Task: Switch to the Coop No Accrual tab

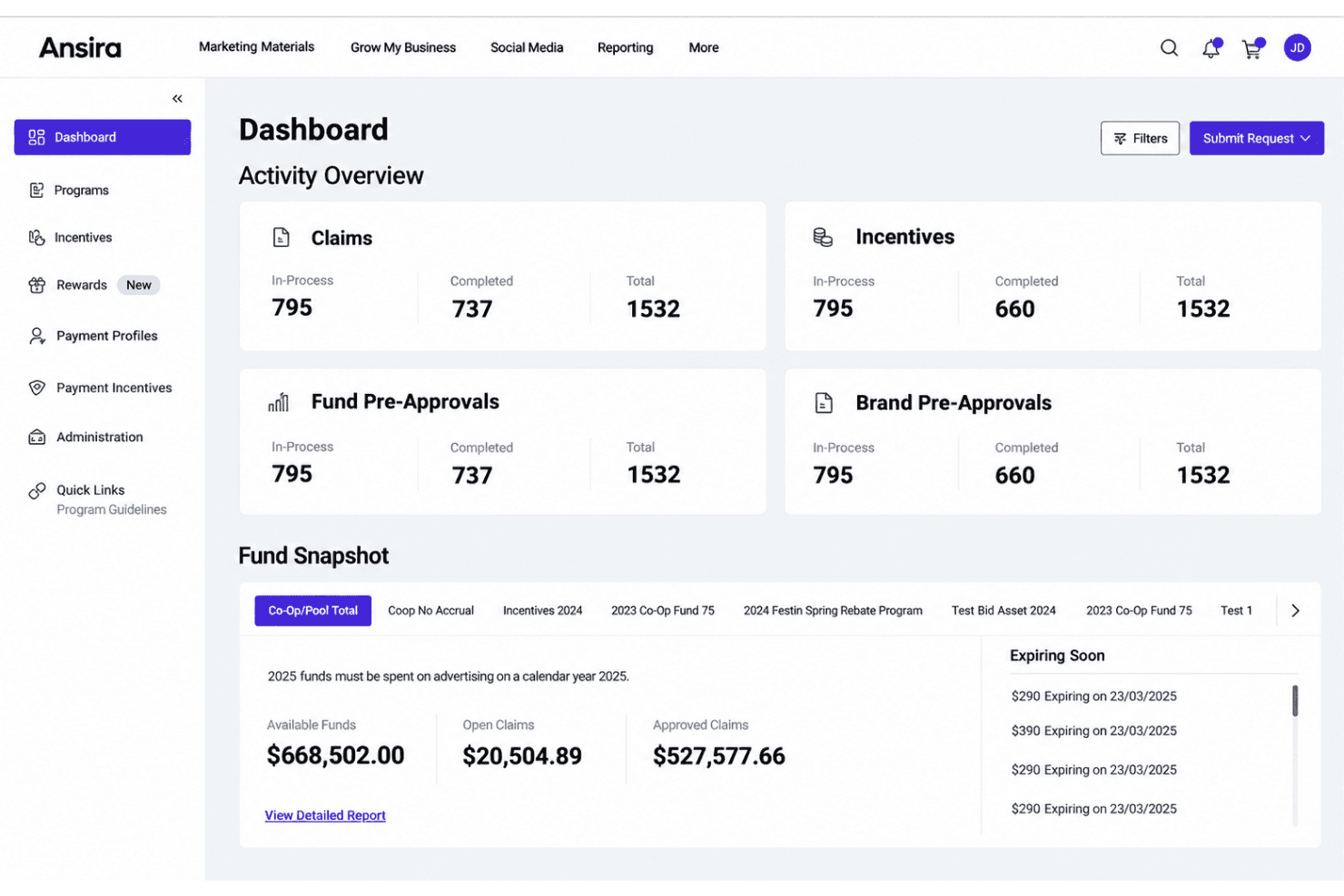Action: point(431,611)
